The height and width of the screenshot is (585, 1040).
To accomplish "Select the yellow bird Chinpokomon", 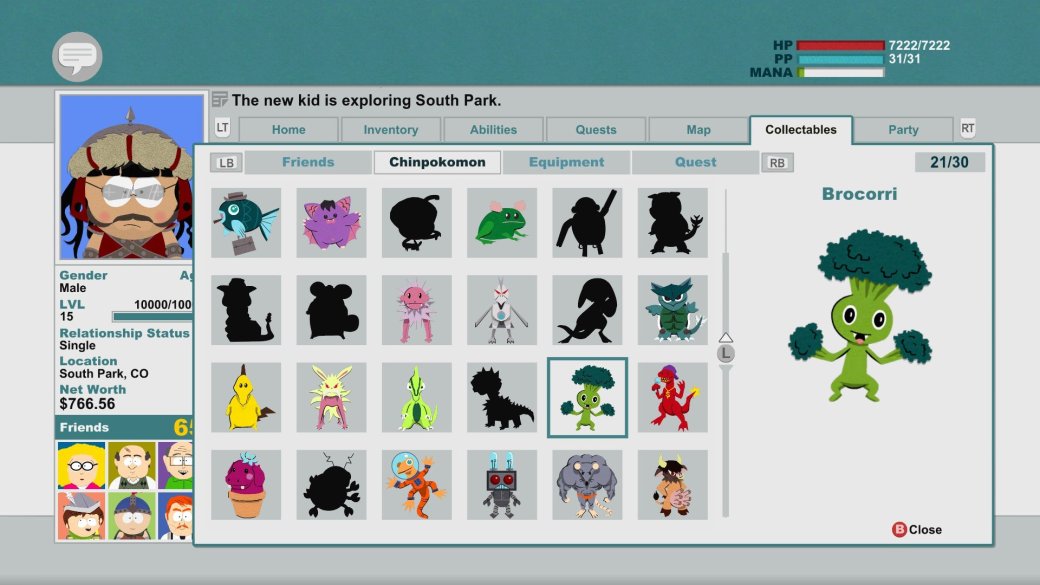I will pos(246,398).
